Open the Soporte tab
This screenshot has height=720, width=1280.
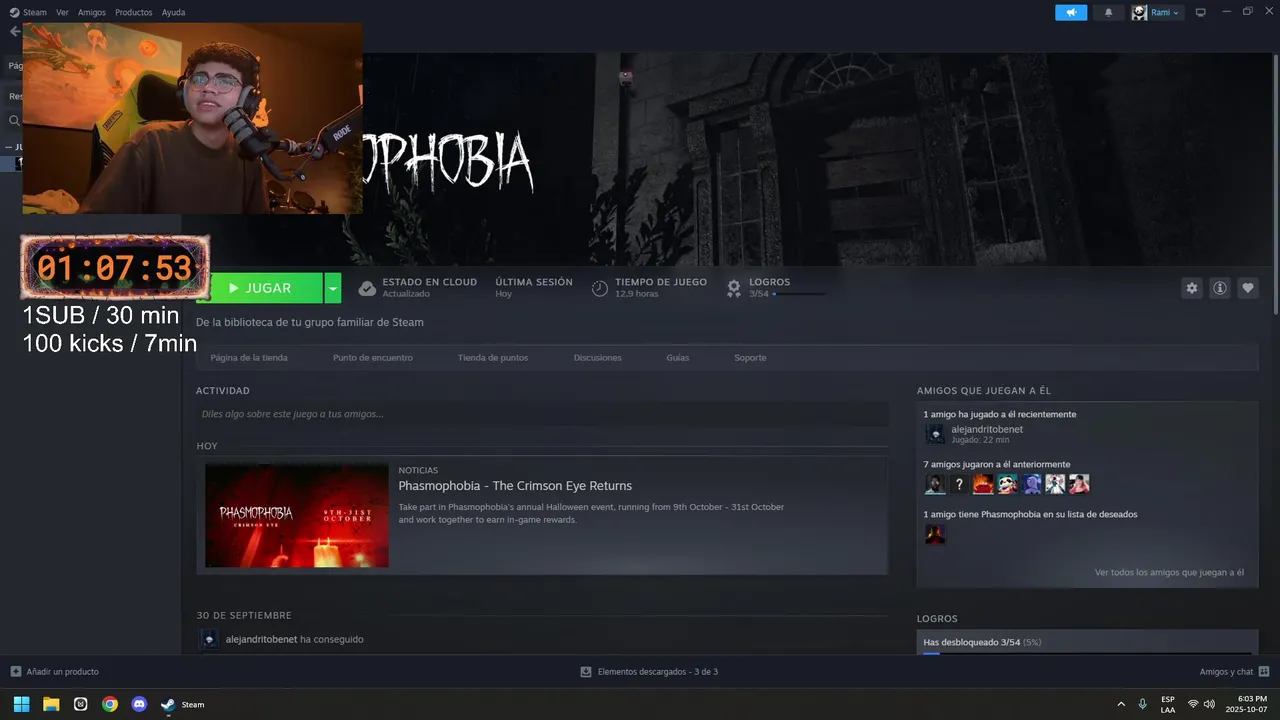750,358
